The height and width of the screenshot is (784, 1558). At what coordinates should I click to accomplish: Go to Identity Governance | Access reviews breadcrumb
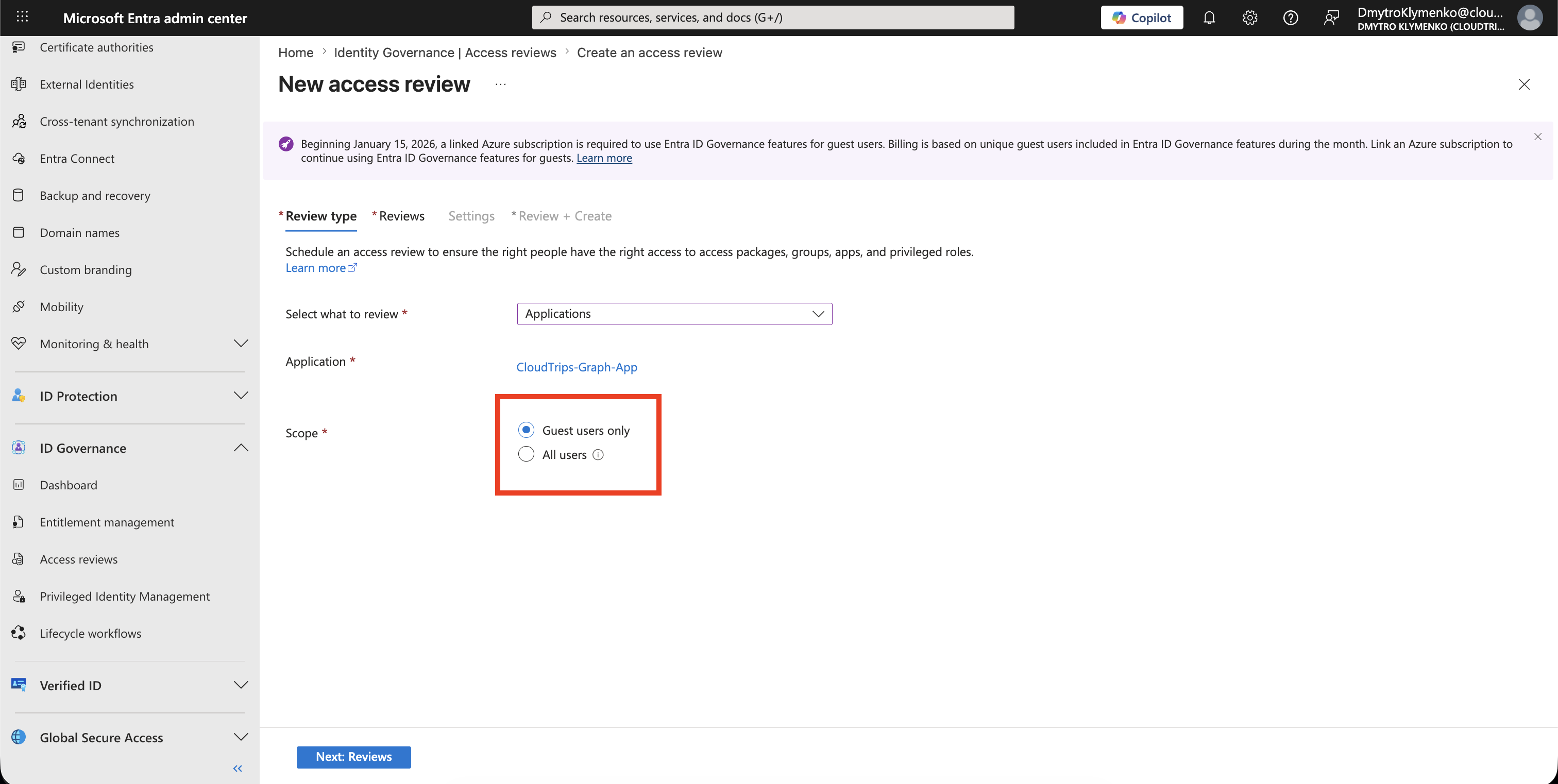coord(445,53)
